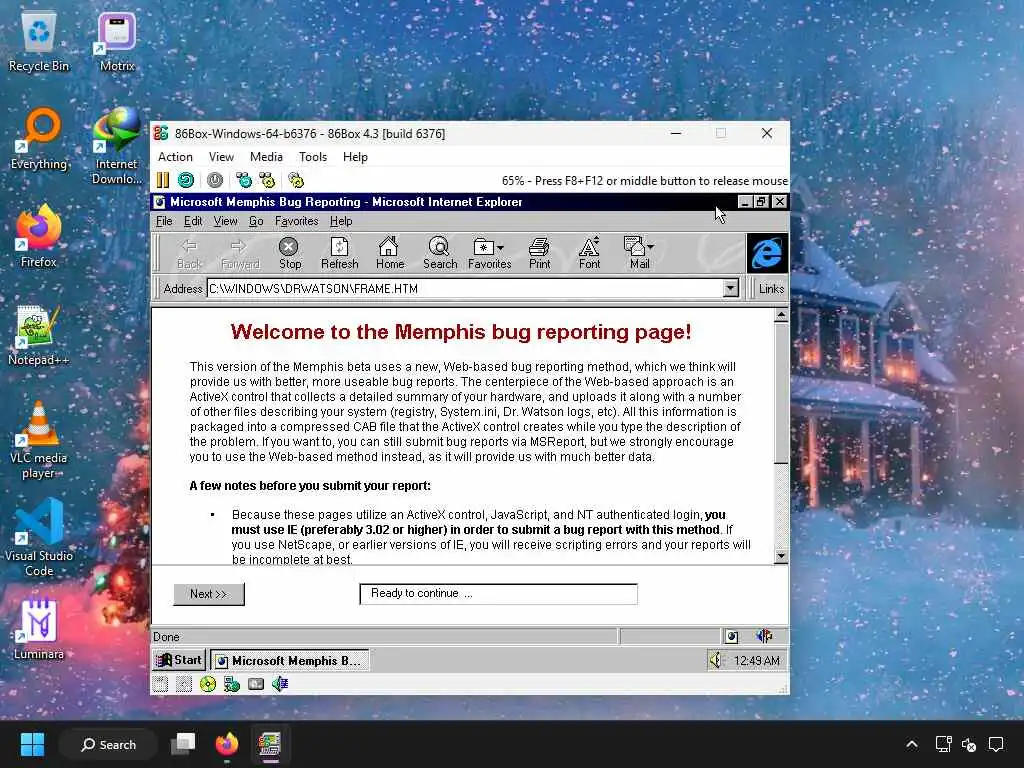The image size is (1024, 768).
Task: Click page scrollbar up arrow
Action: click(780, 315)
